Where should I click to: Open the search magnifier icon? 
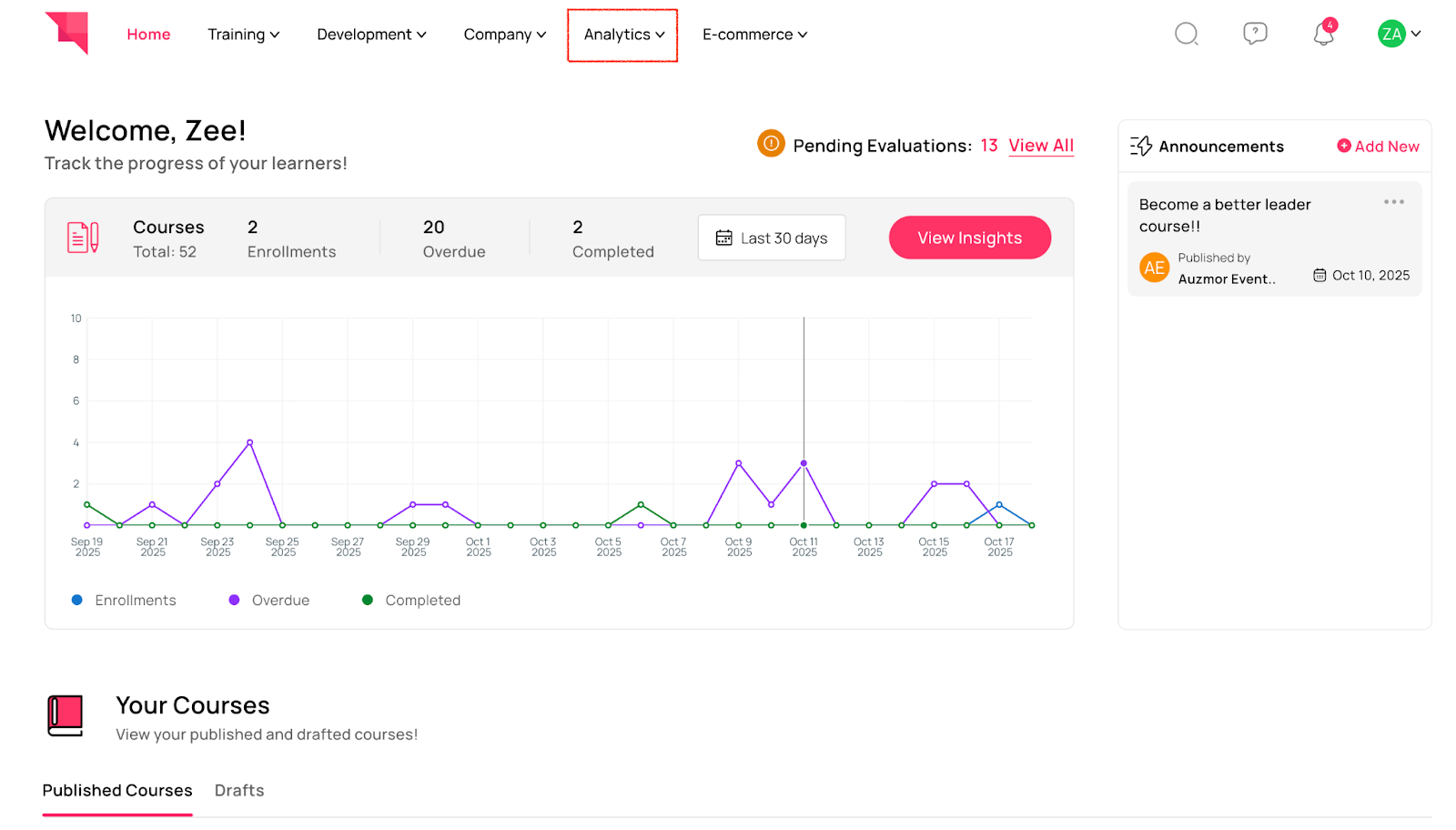click(1186, 35)
